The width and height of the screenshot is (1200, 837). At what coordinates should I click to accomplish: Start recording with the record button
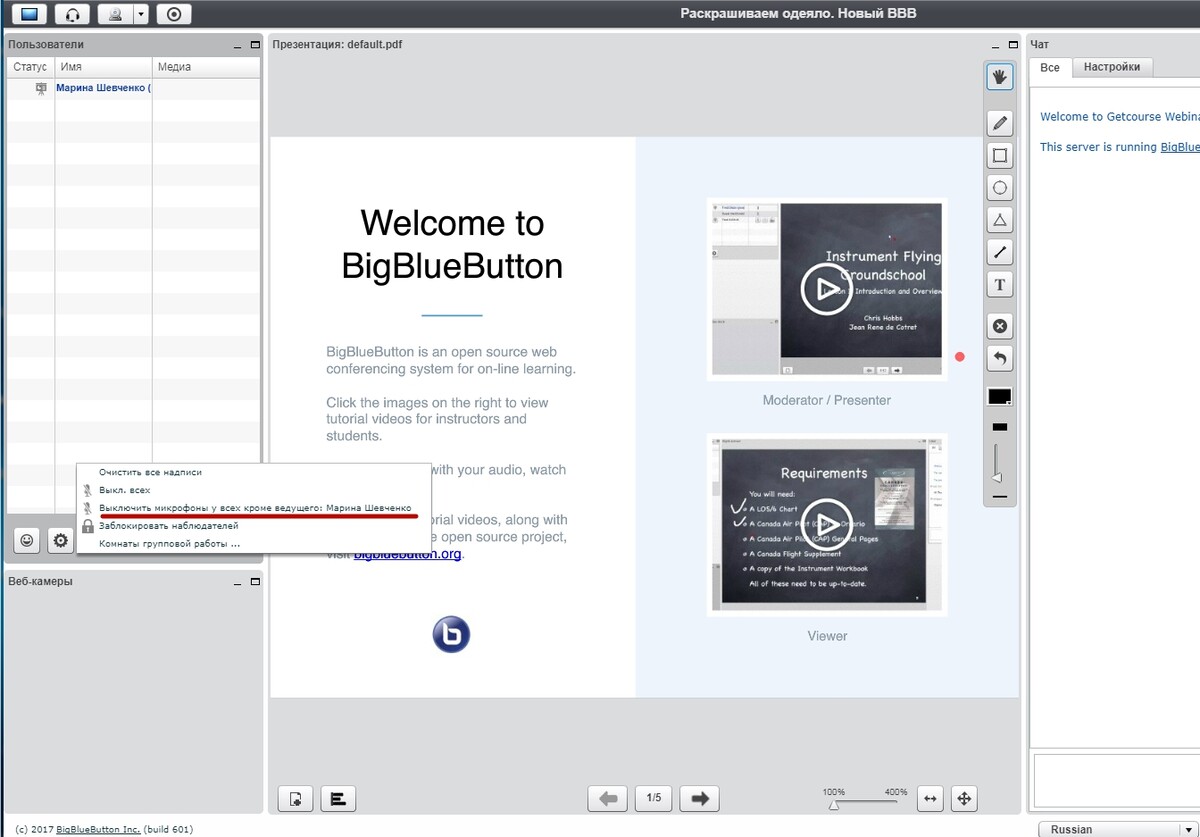(174, 14)
